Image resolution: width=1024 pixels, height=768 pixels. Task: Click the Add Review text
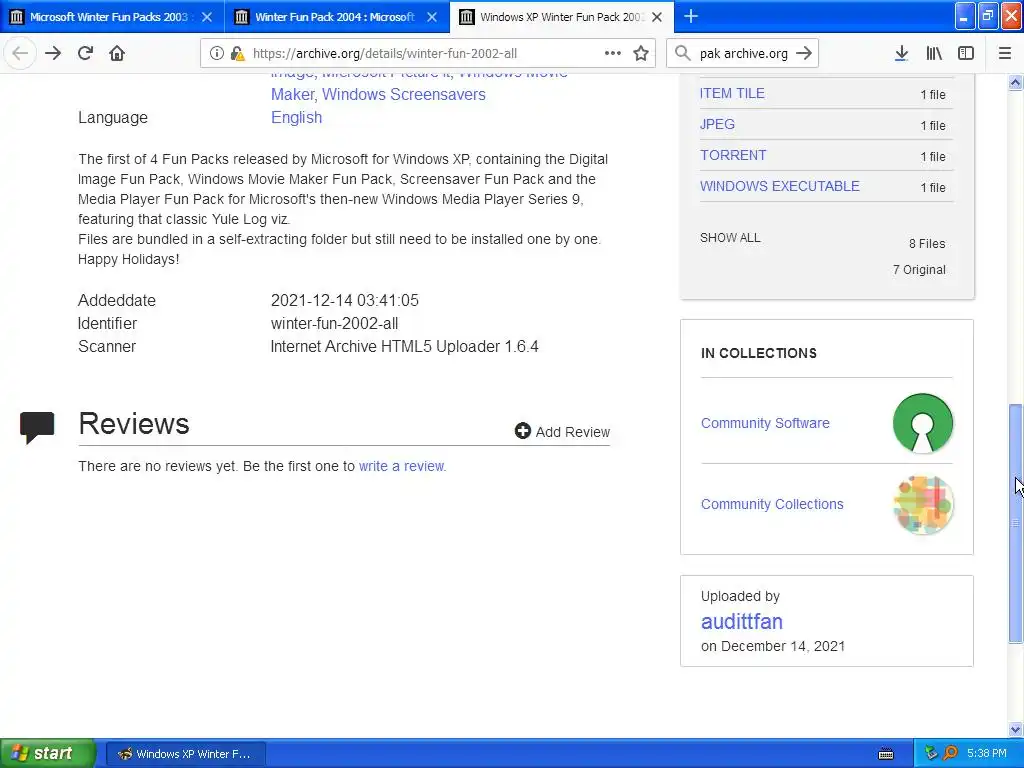[x=573, y=432]
